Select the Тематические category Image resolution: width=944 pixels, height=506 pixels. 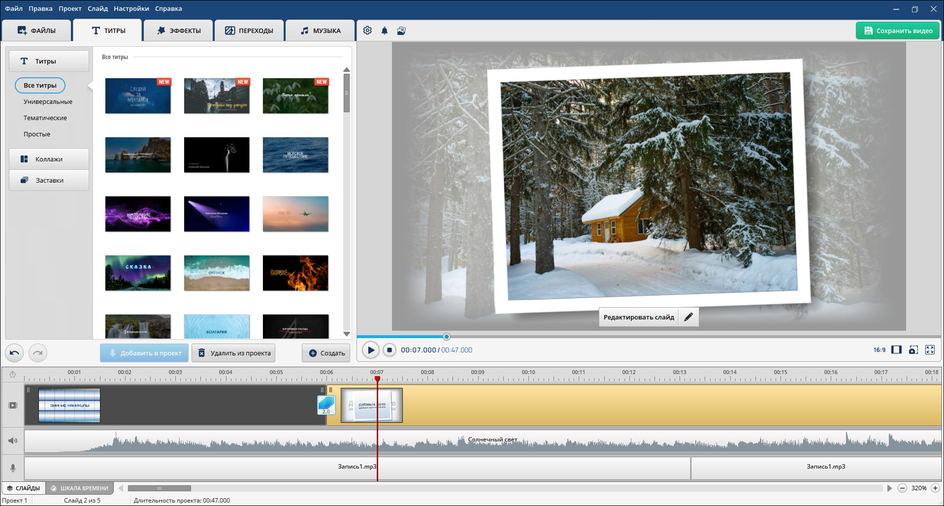pos(45,118)
